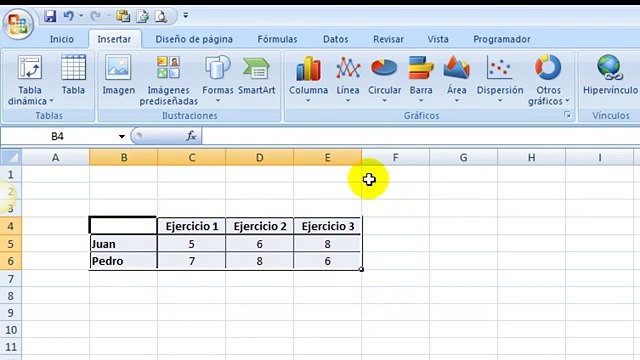Open the Fórmulas tab
The image size is (640, 360).
point(277,39)
